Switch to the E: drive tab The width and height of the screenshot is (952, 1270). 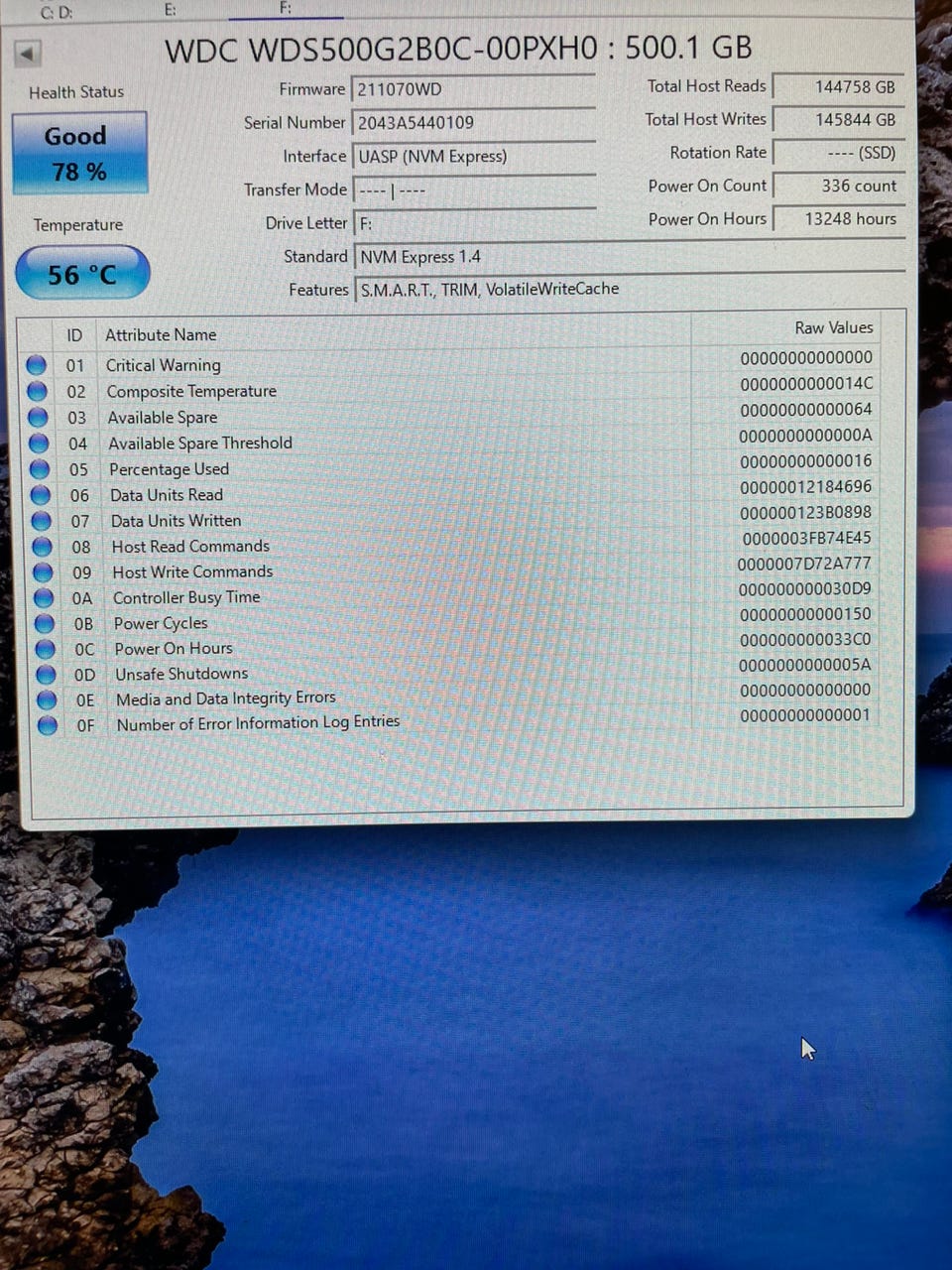(x=171, y=9)
